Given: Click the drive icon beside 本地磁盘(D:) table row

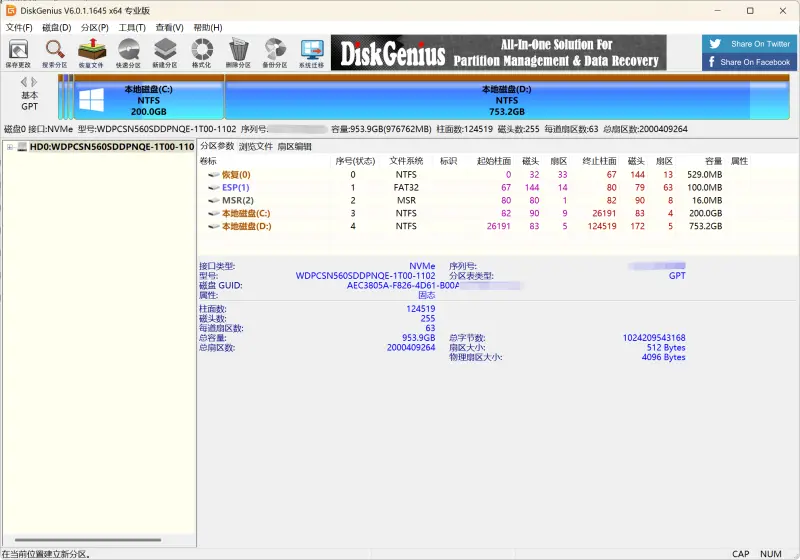Looking at the screenshot, I should point(214,226).
